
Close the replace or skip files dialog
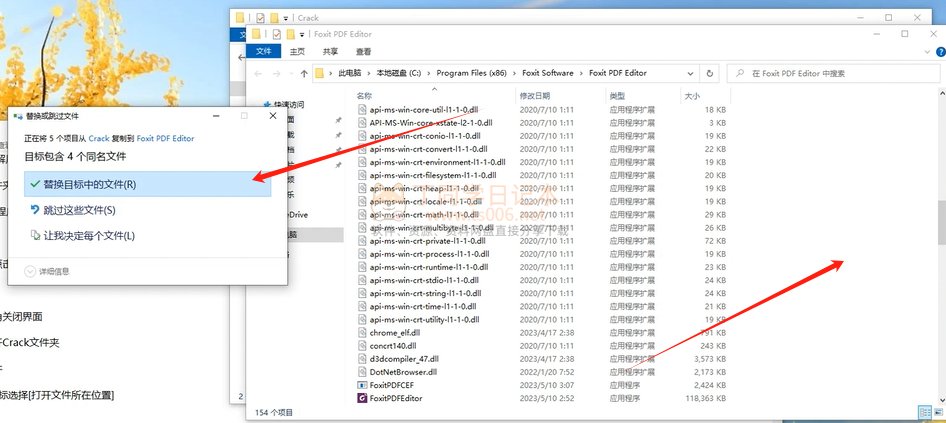(x=273, y=115)
